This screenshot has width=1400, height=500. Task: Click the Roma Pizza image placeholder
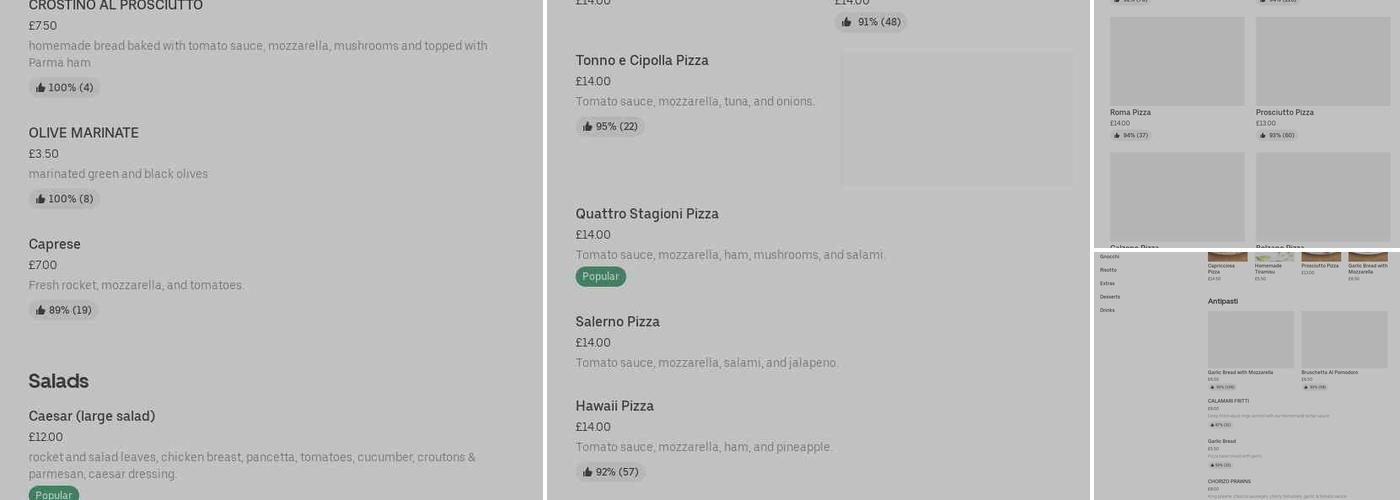[x=1177, y=61]
